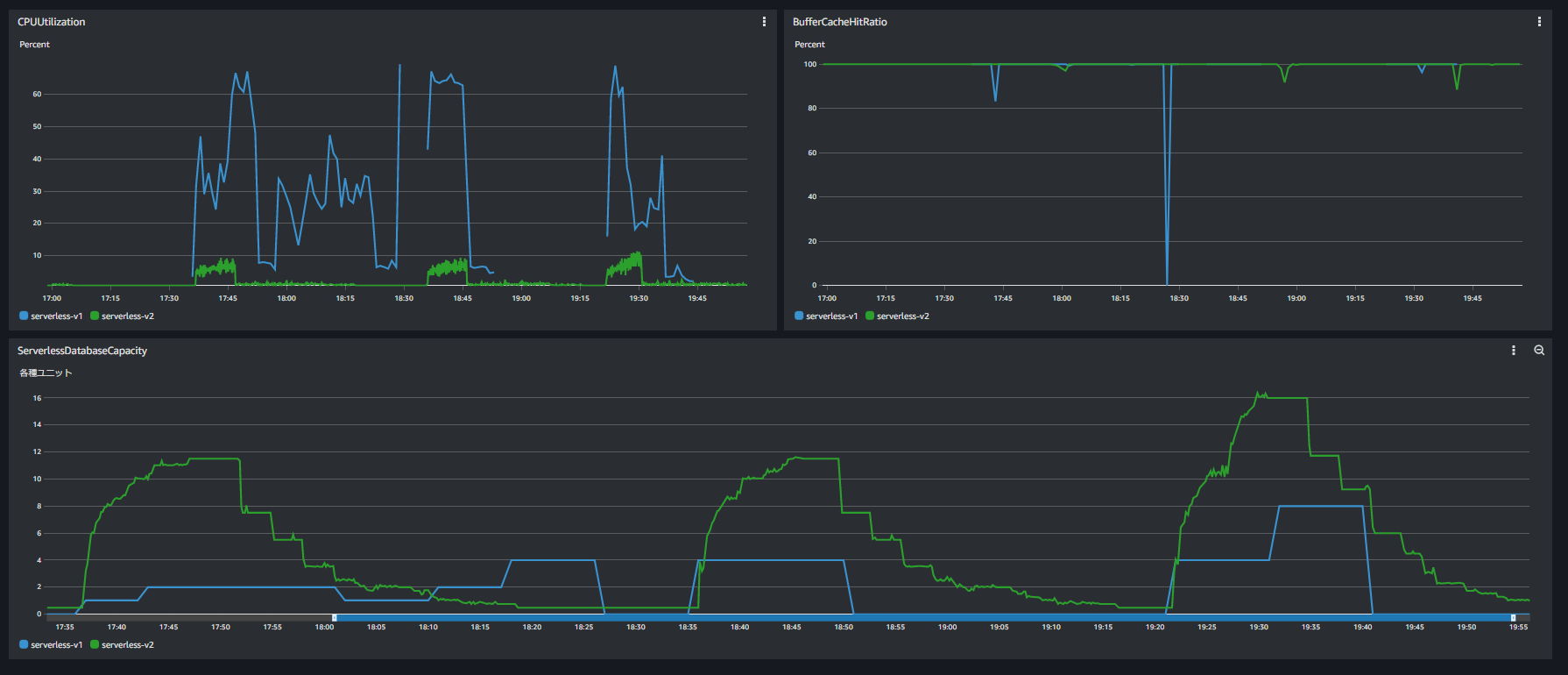Toggle serverless-v1 label in BufferCacheHitRatio legend

[x=831, y=316]
